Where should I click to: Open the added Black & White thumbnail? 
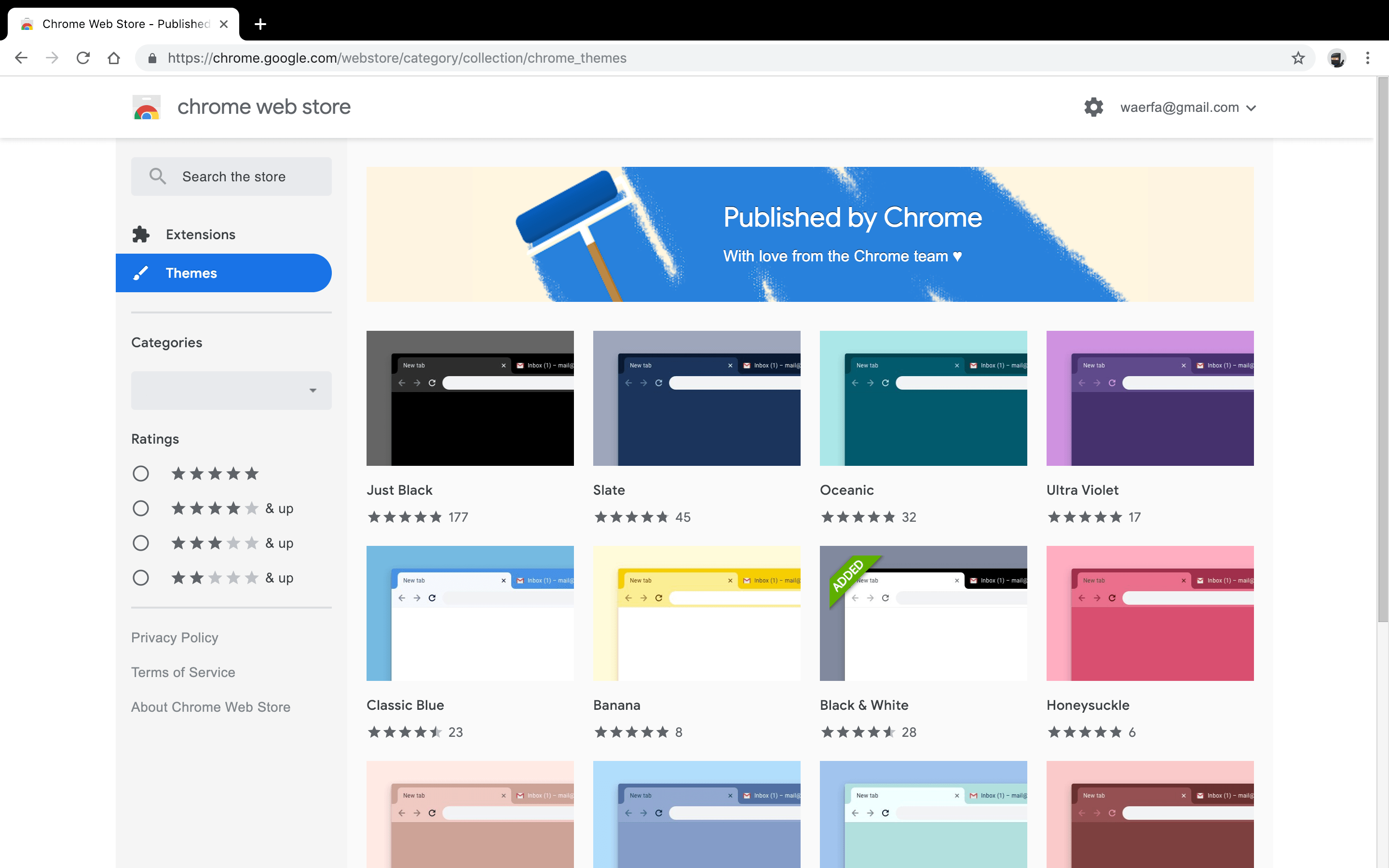[x=924, y=613]
